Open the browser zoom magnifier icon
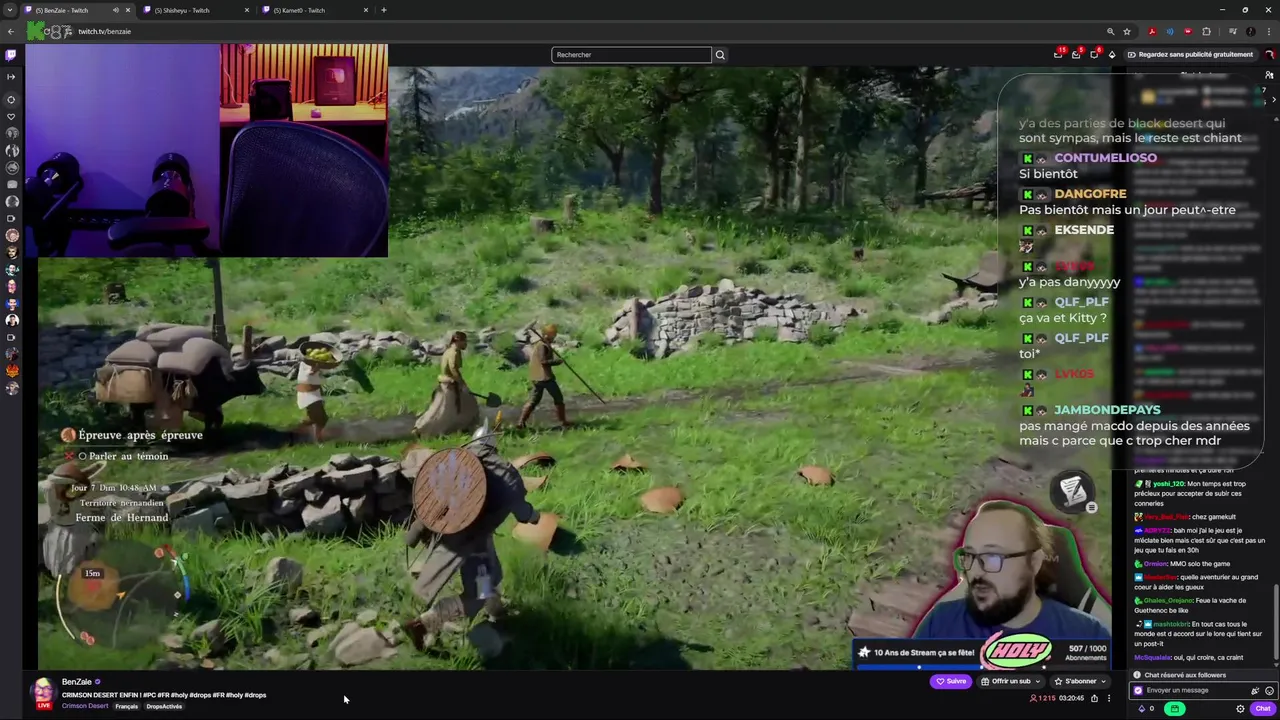The image size is (1280, 720). (1110, 31)
